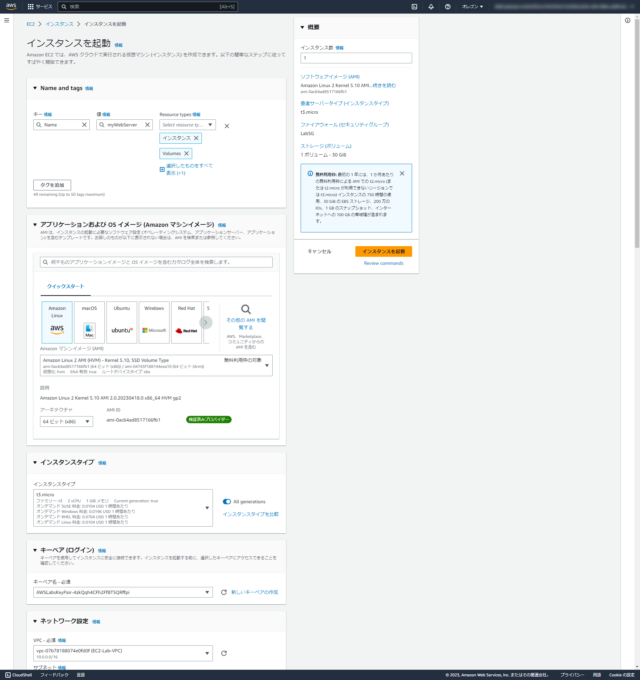Open Feedback in the footer
Screen dimensions: 640x680
[x=54, y=675]
